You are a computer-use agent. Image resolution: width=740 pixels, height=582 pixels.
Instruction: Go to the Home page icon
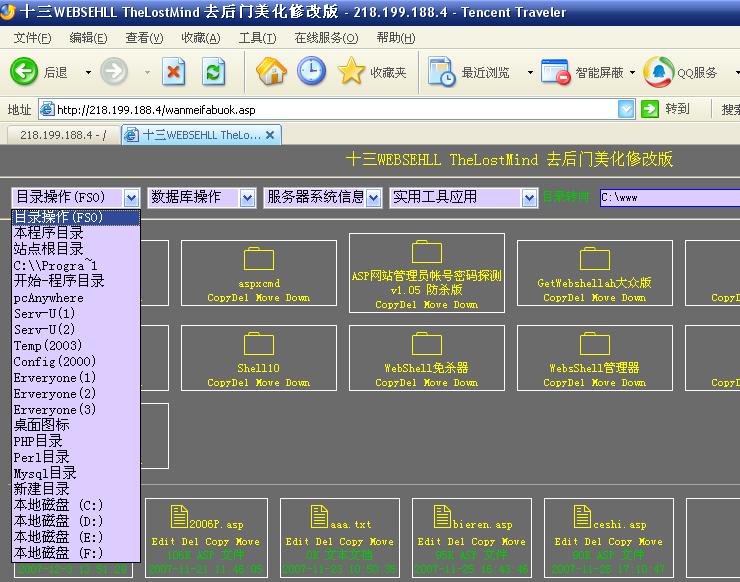click(x=271, y=71)
